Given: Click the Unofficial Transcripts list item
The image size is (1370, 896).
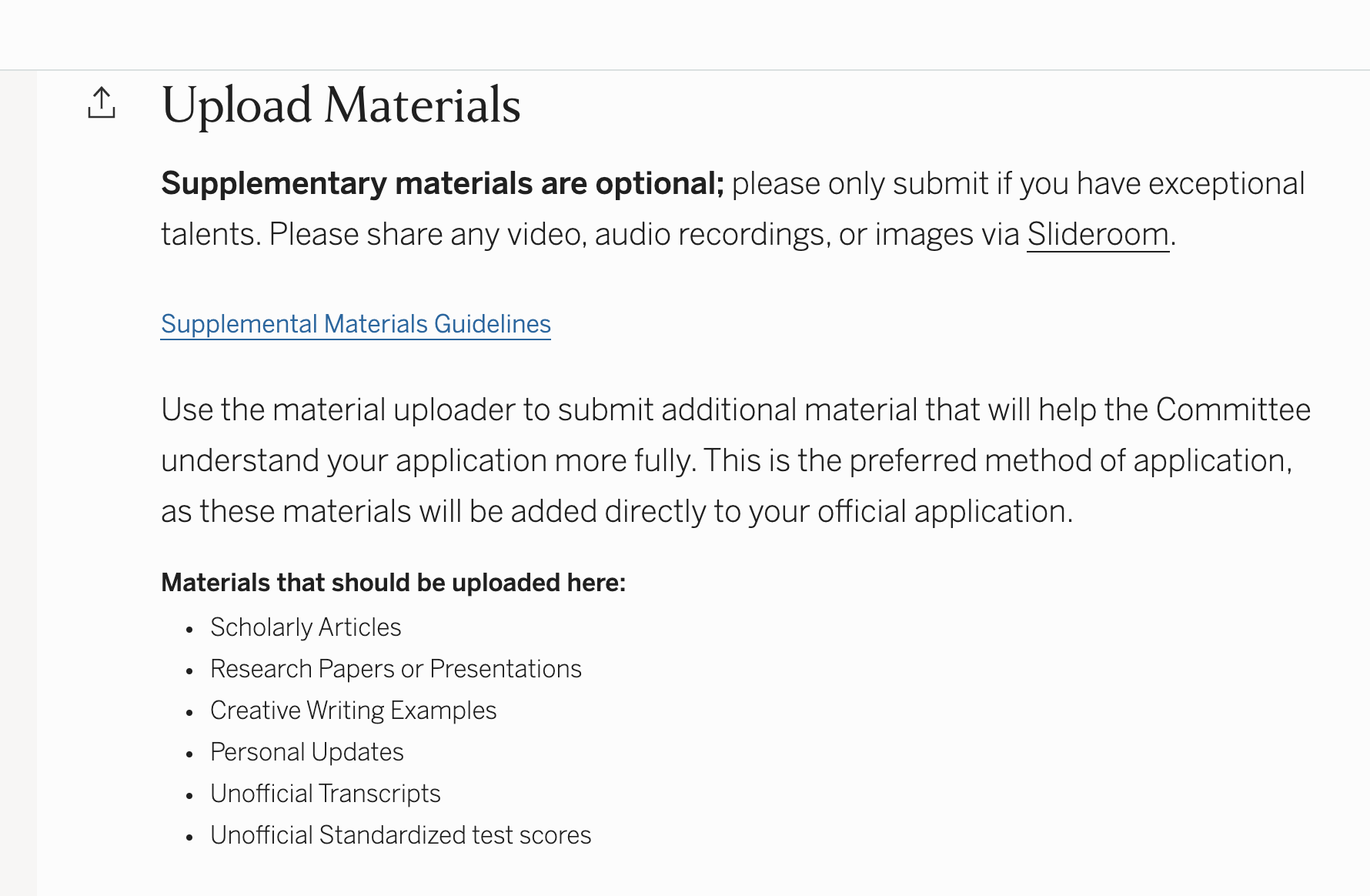Looking at the screenshot, I should coord(325,794).
